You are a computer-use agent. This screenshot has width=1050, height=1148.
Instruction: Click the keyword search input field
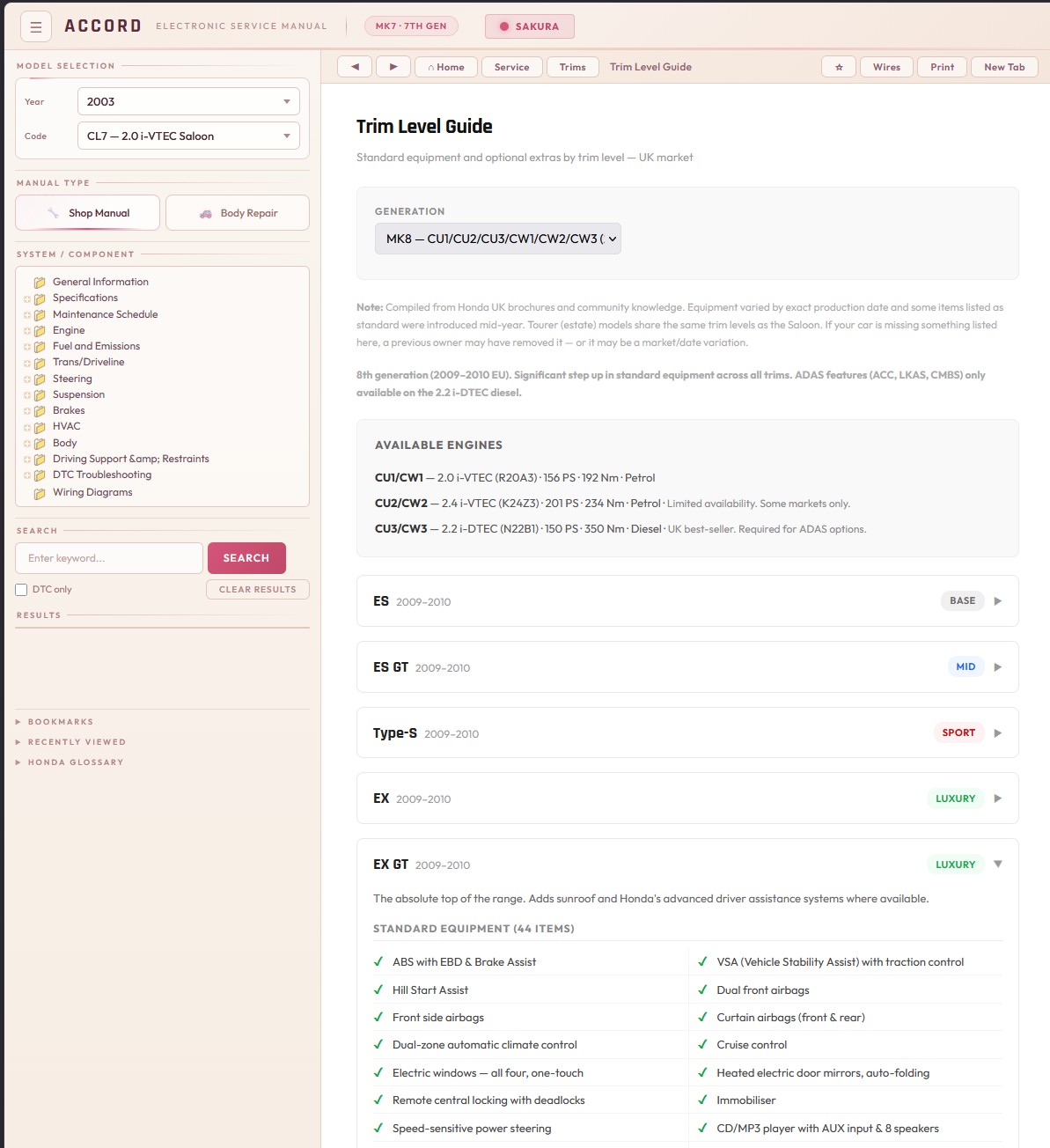109,558
